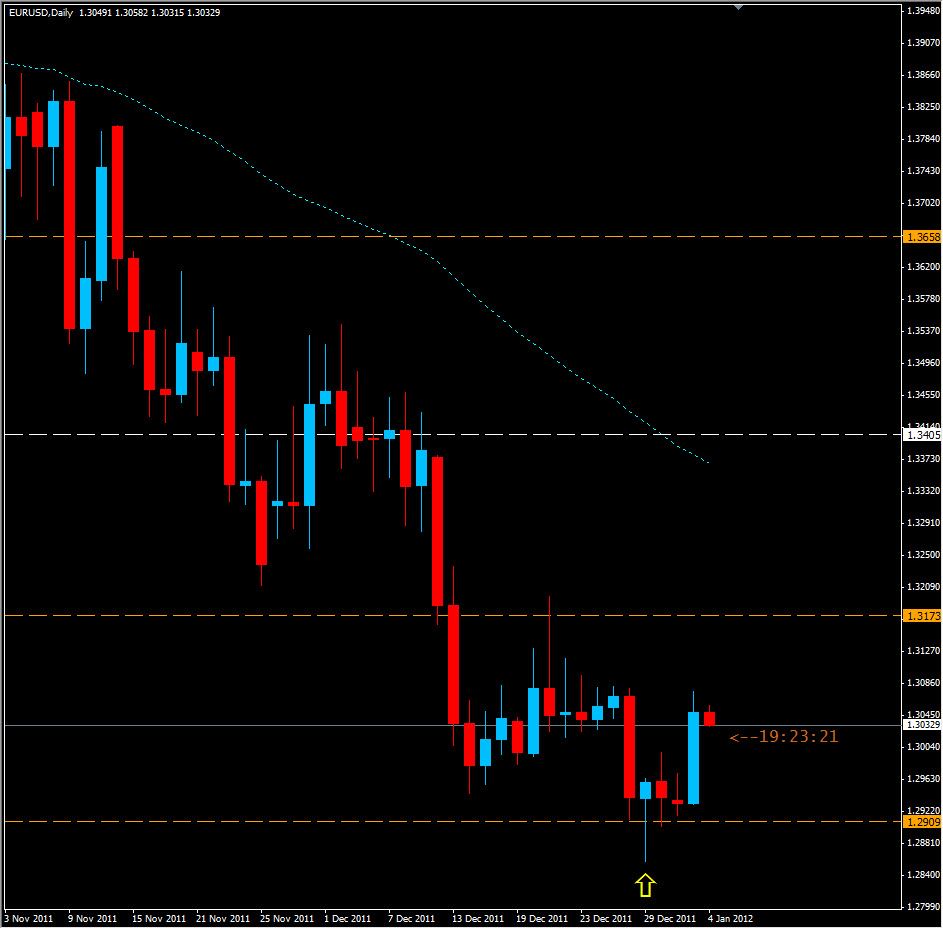Click the 1.39480 value on the price axis
This screenshot has width=943, height=929.
point(922,9)
